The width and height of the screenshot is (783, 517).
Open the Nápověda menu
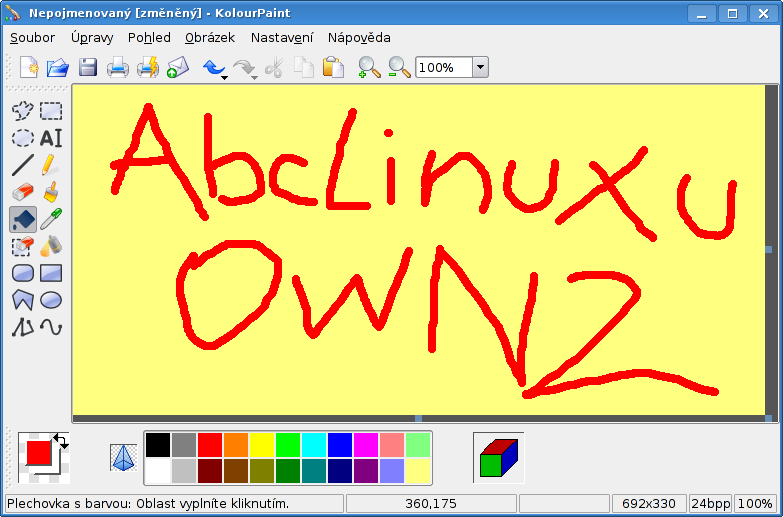[x=359, y=38]
